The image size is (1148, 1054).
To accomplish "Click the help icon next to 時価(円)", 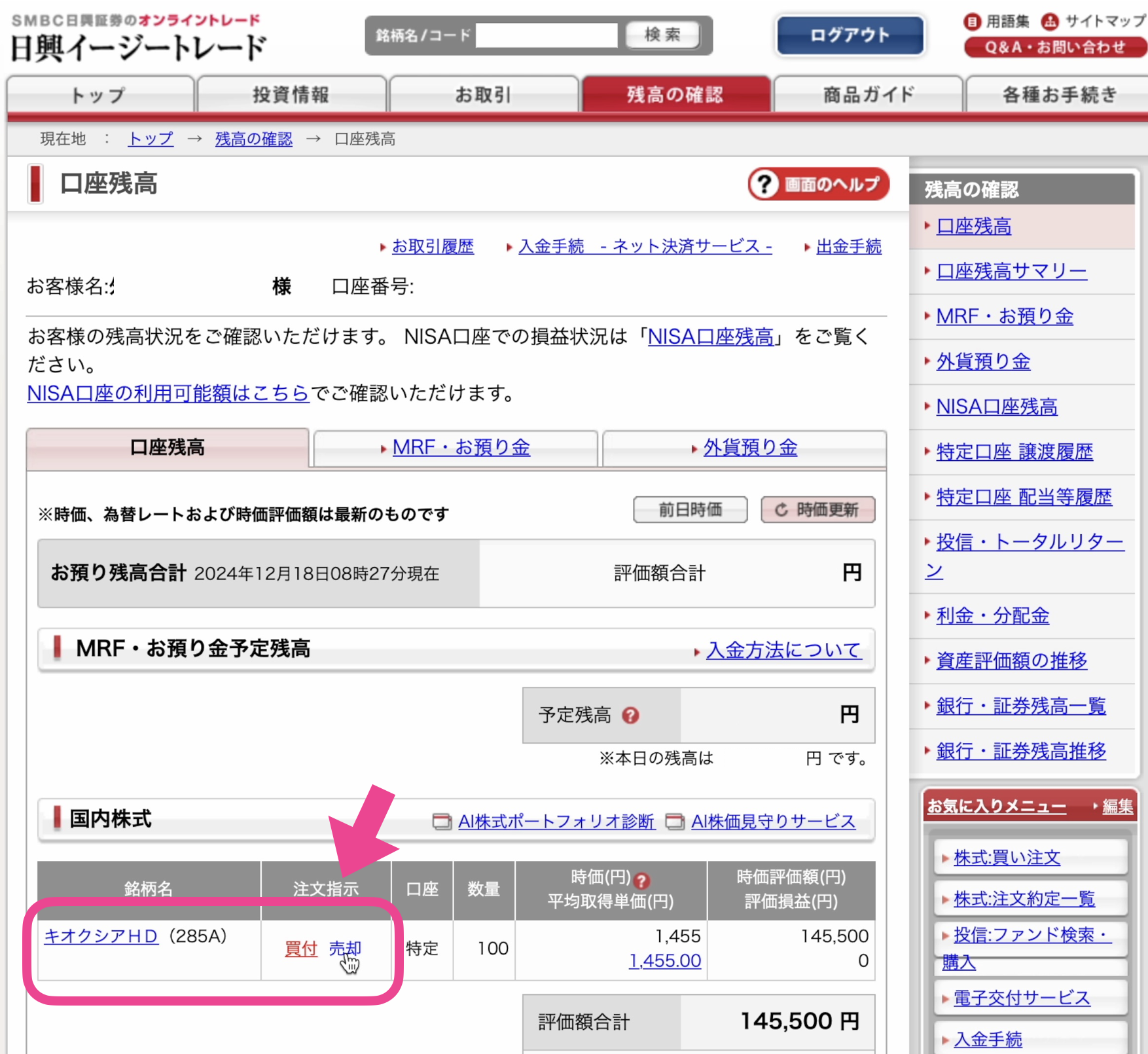I will (x=642, y=881).
